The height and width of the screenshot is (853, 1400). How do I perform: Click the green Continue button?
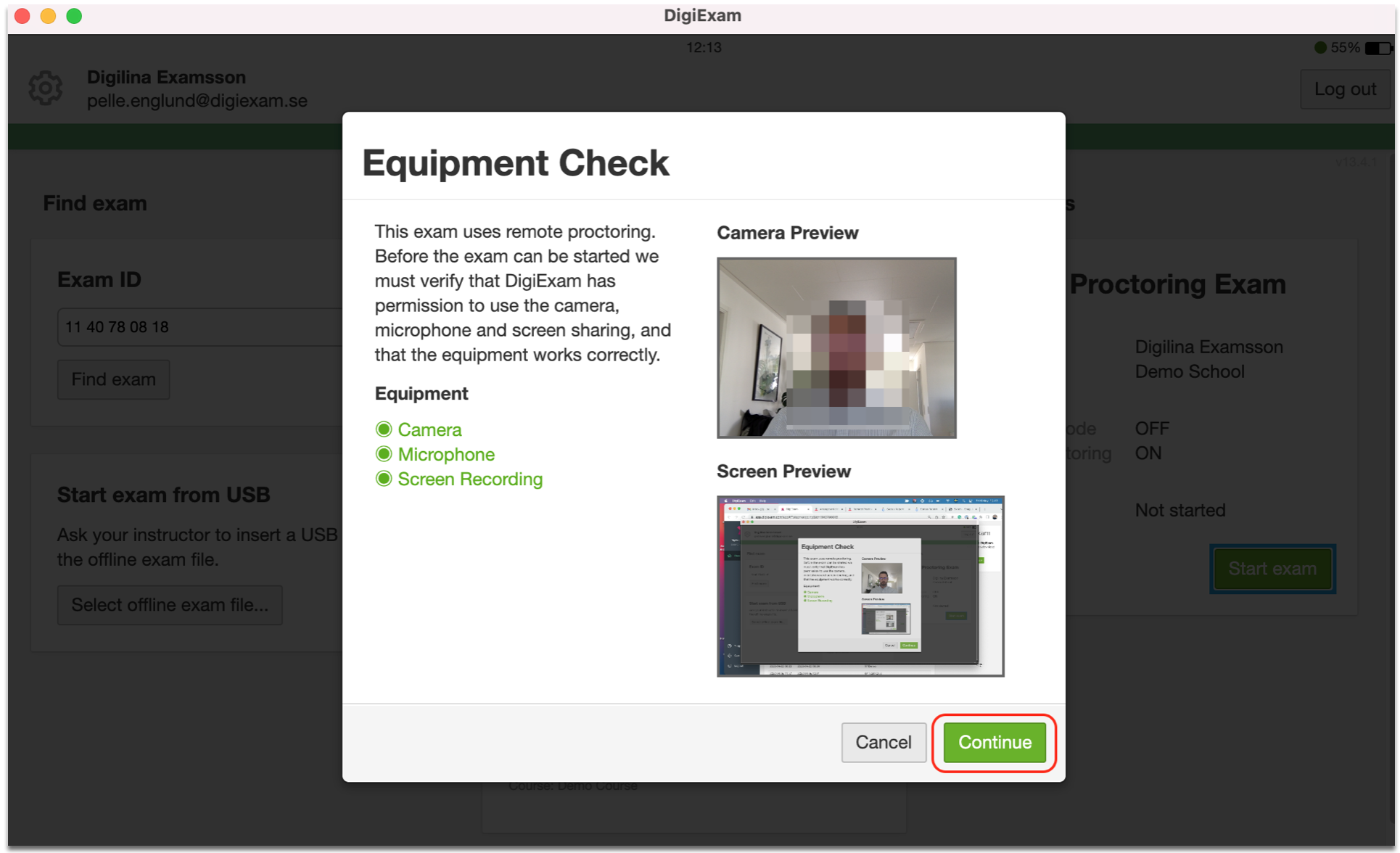[x=994, y=742]
